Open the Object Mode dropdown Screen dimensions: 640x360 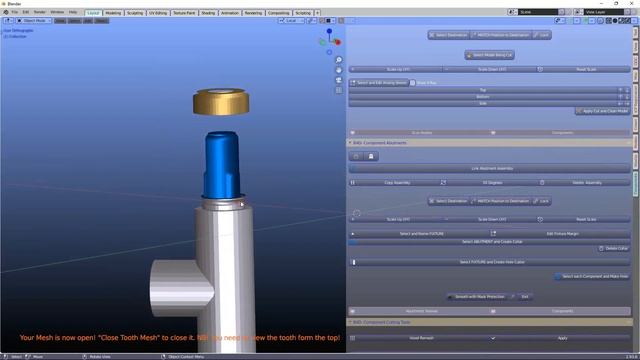point(33,20)
